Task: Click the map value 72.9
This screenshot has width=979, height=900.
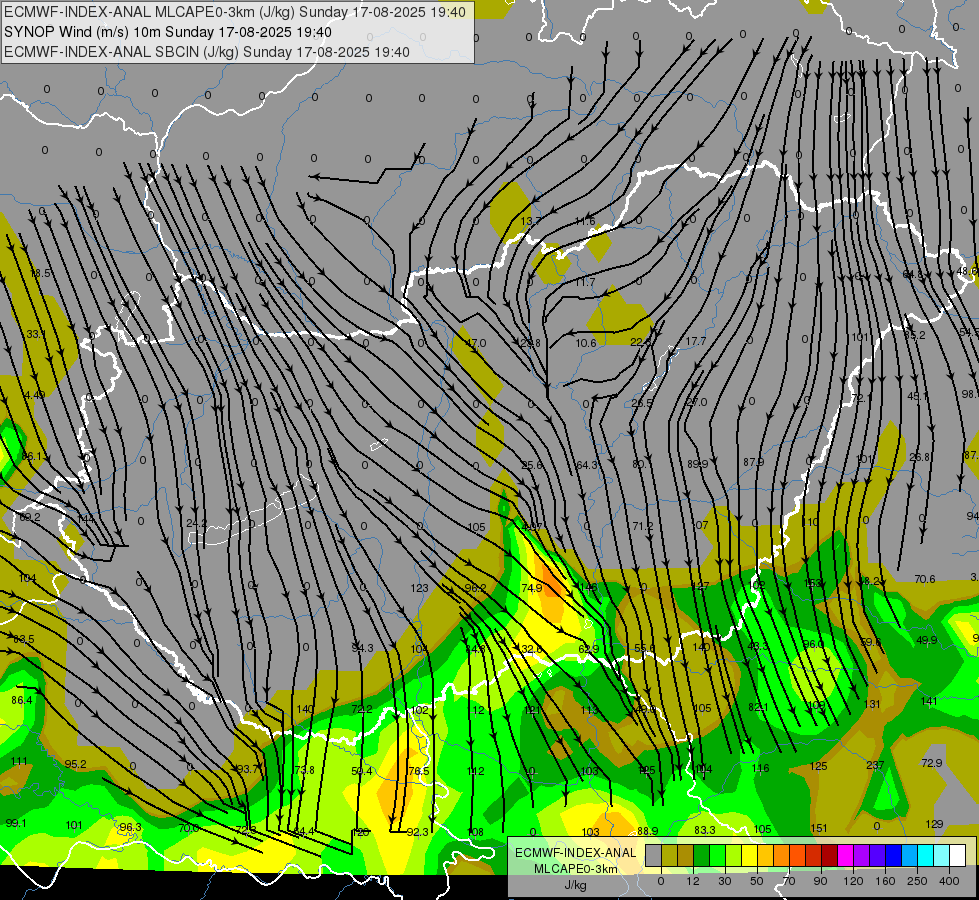Action: pos(932,763)
